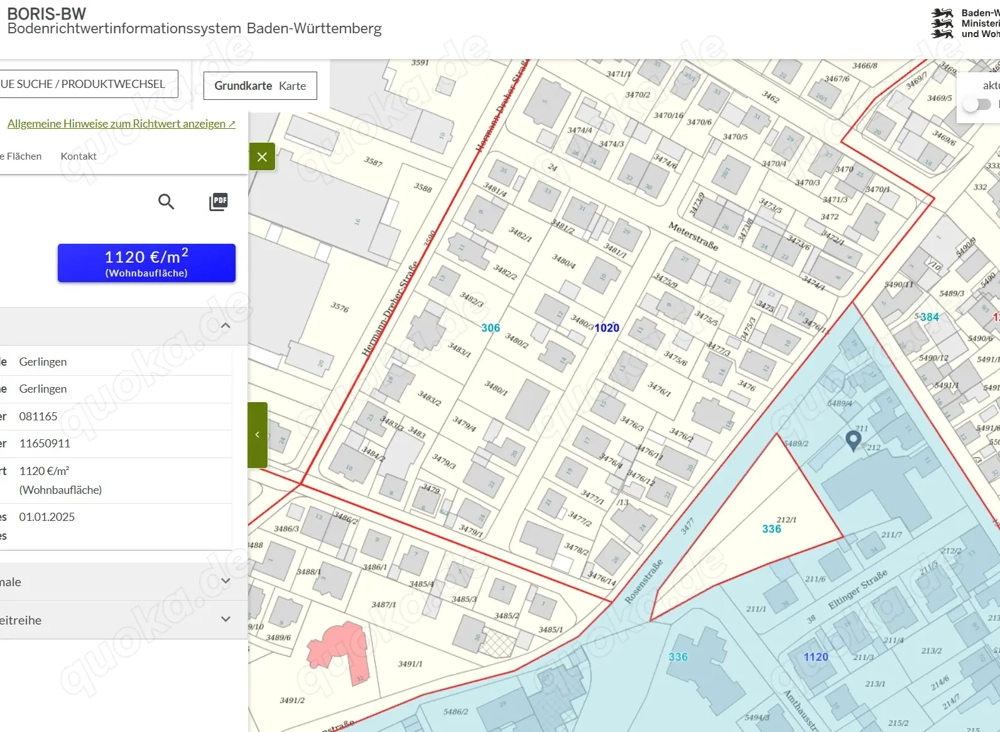Expand the Zeitreihe section
Image resolution: width=1000 pixels, height=732 pixels.
click(226, 620)
